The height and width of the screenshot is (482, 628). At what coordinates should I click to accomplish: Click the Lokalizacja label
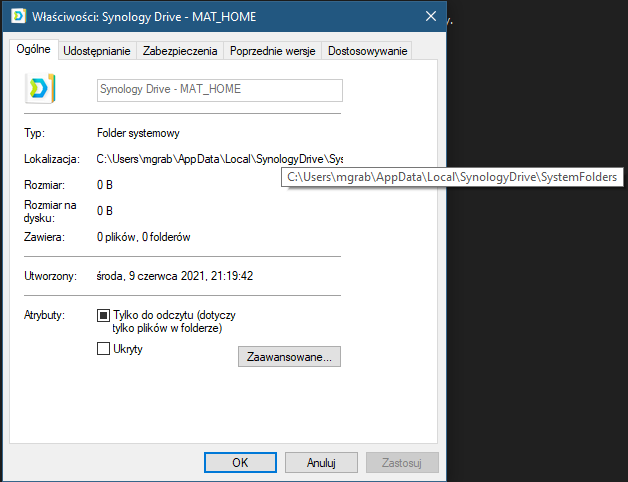coord(52,159)
